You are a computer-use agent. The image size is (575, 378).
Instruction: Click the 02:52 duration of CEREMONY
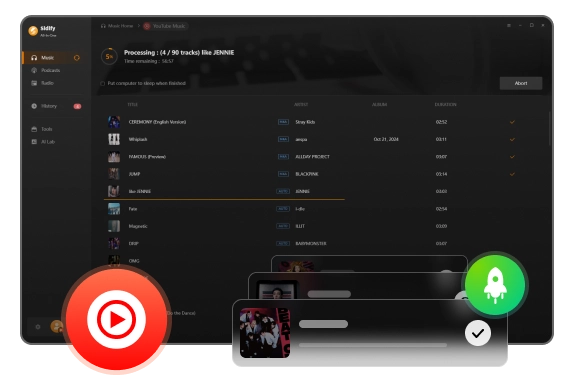pos(441,122)
